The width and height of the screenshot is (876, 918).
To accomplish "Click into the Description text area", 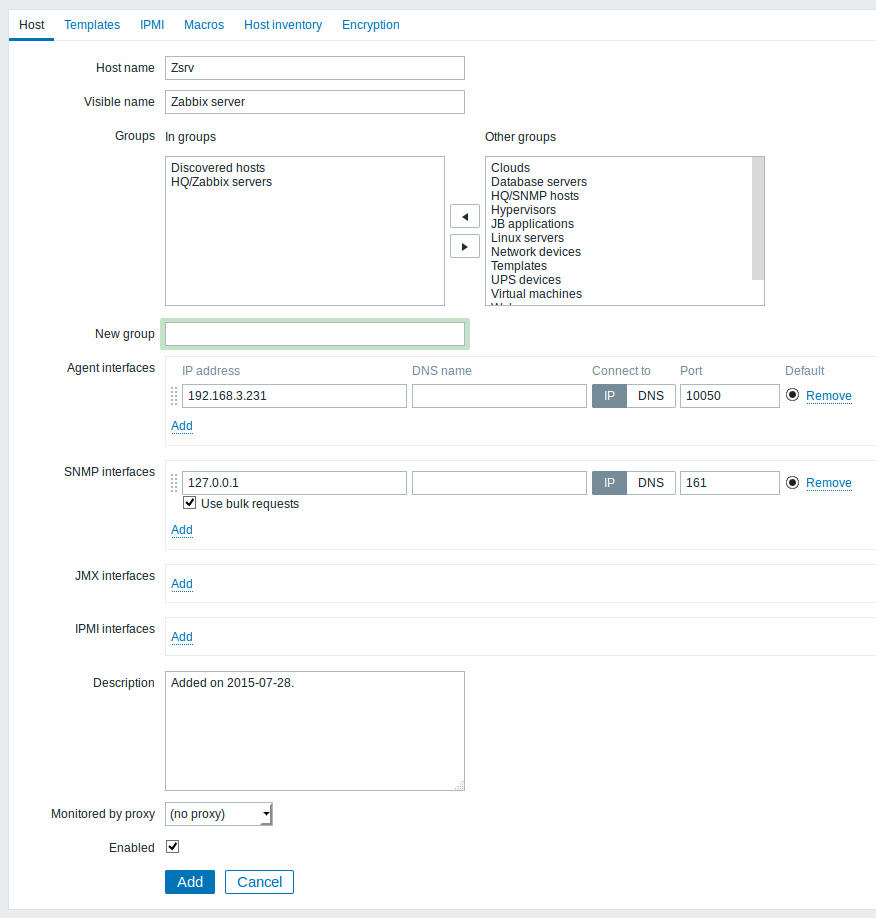I will point(315,731).
